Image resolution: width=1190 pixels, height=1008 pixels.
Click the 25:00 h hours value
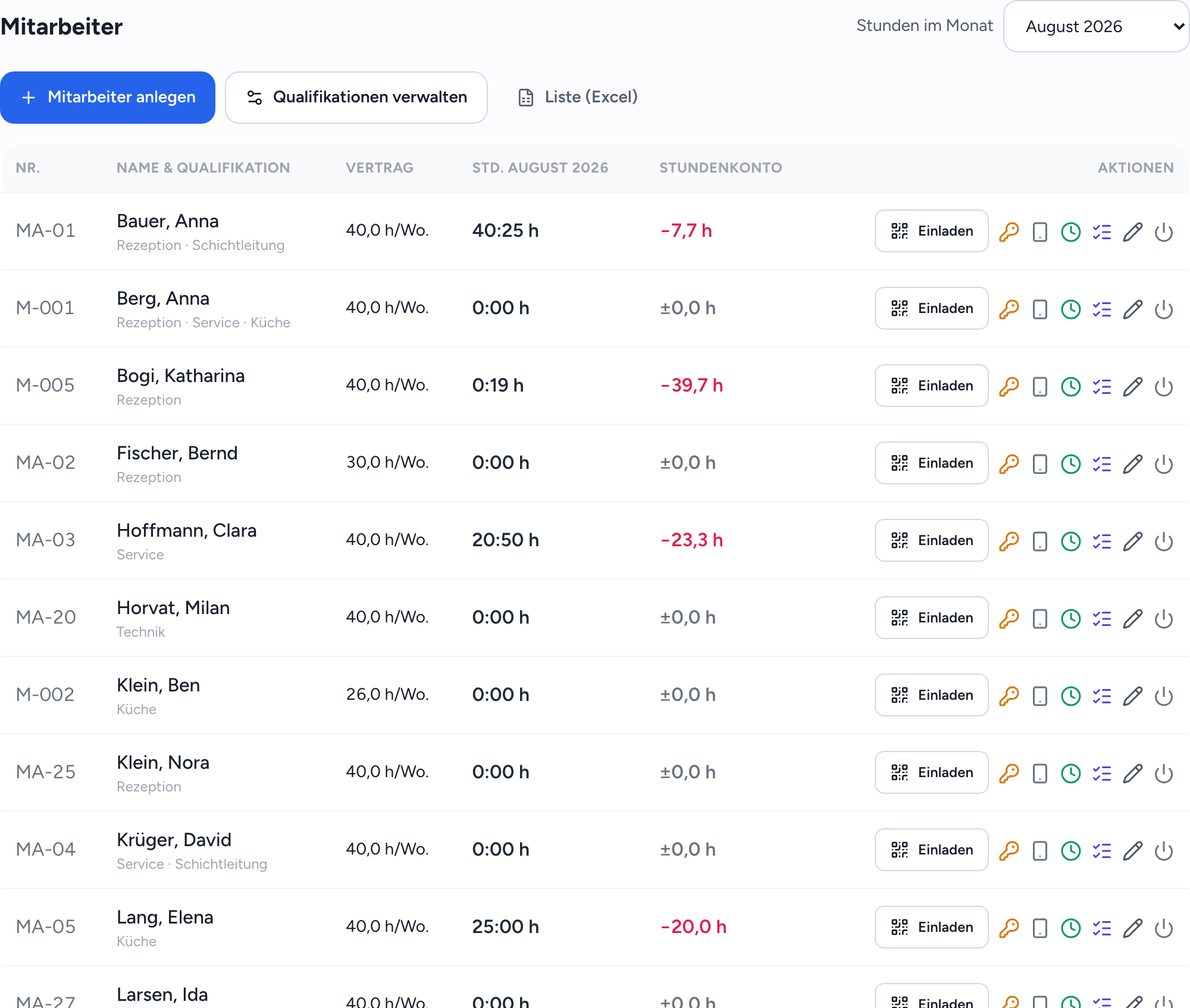tap(505, 927)
